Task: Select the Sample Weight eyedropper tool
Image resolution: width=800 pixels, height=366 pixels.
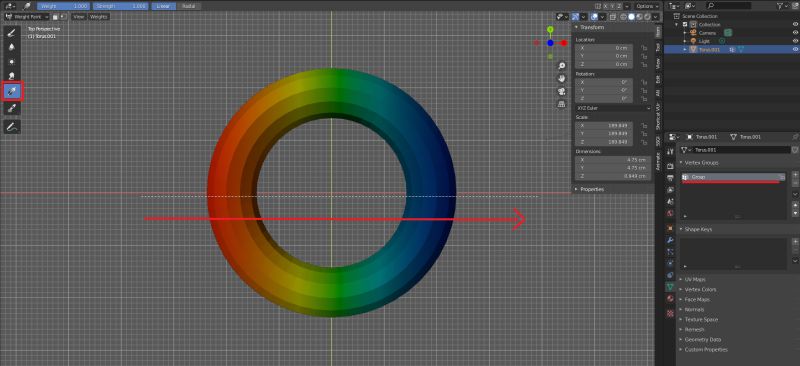Action: click(x=12, y=108)
